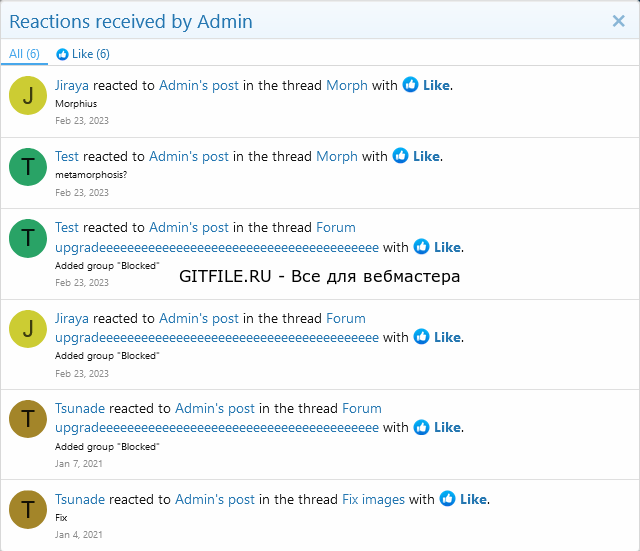The width and height of the screenshot is (640, 551).
Task: Open Jiraya's profile link in first row
Action: pos(72,86)
